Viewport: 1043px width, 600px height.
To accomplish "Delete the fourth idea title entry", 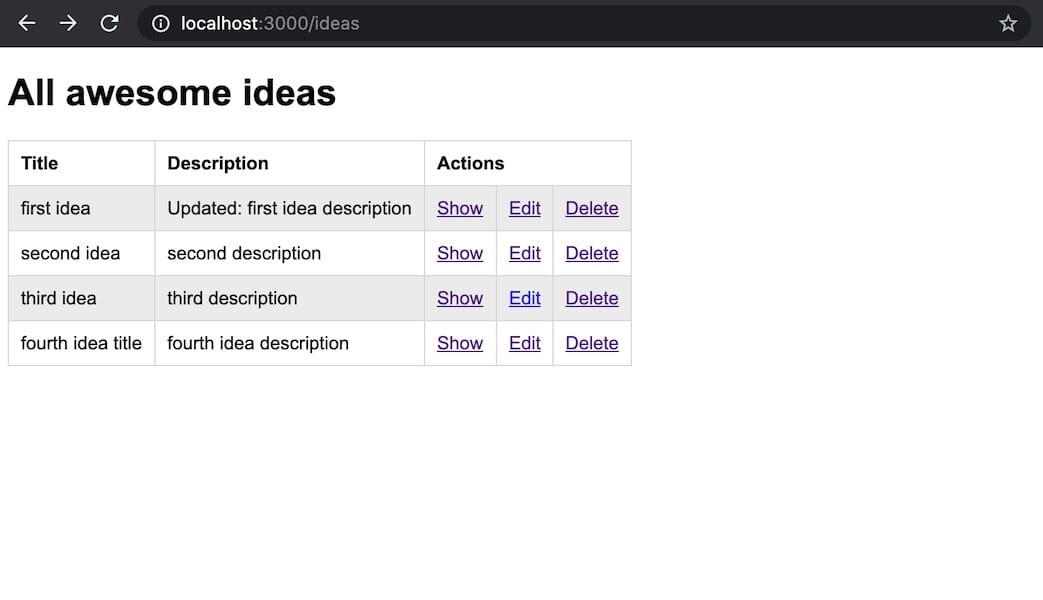I will (591, 343).
